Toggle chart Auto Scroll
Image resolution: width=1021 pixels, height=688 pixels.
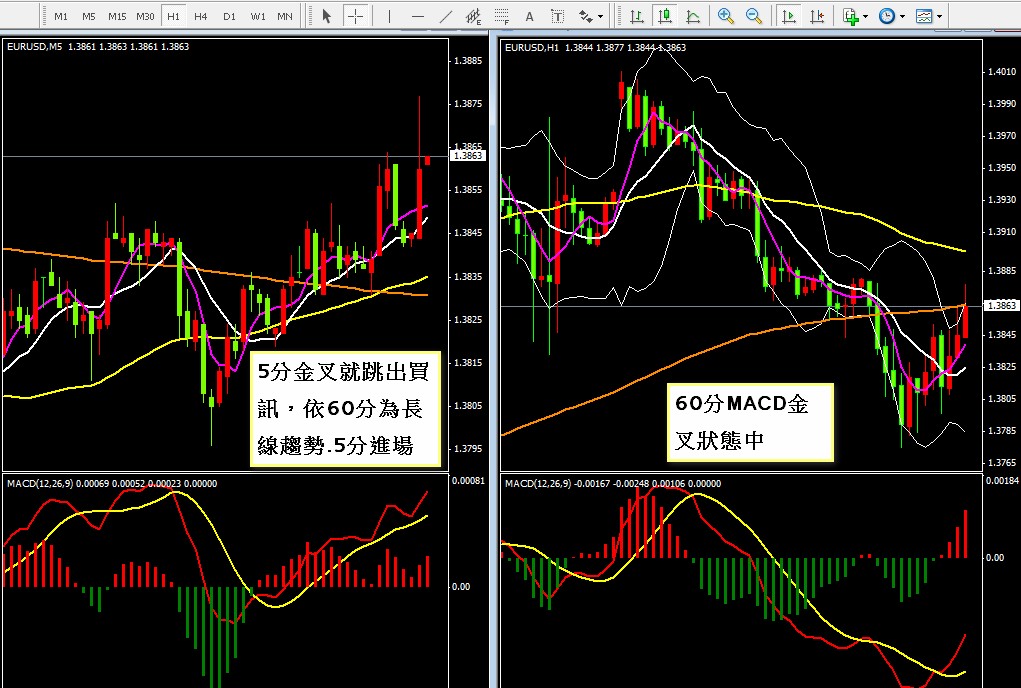788,16
